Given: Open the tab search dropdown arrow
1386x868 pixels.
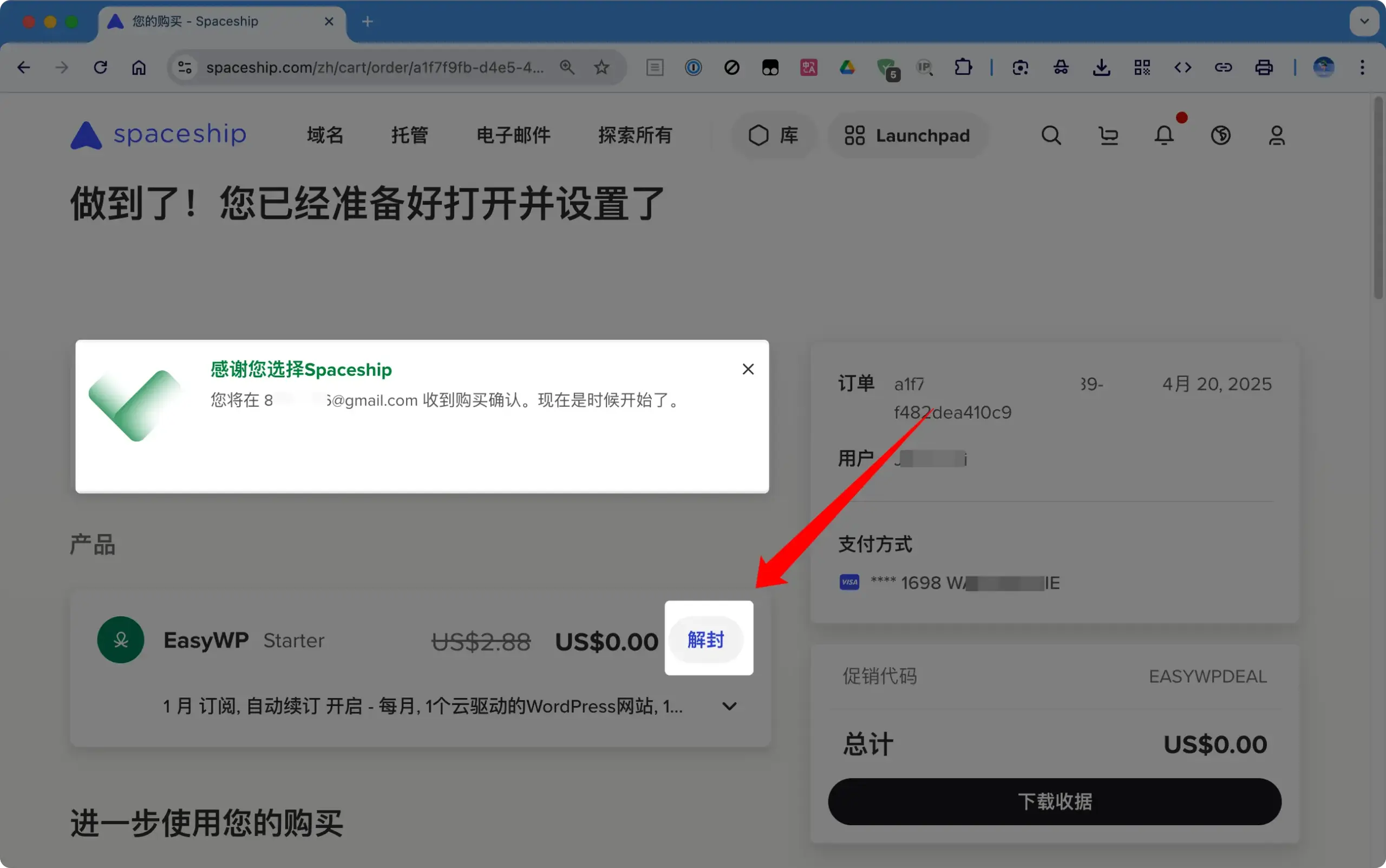Looking at the screenshot, I should [x=1364, y=22].
